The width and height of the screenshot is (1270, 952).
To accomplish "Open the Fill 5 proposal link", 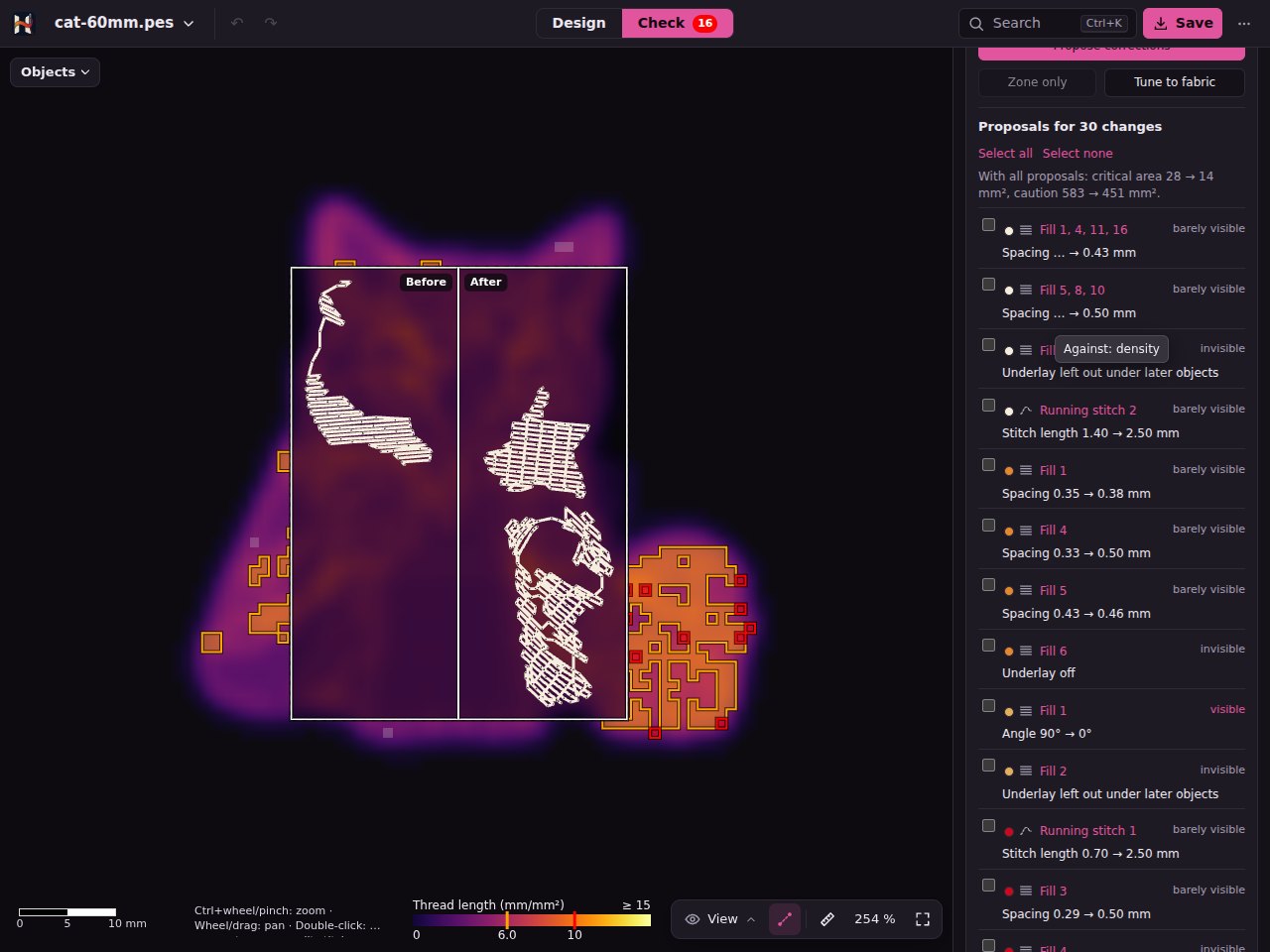I will point(1053,591).
